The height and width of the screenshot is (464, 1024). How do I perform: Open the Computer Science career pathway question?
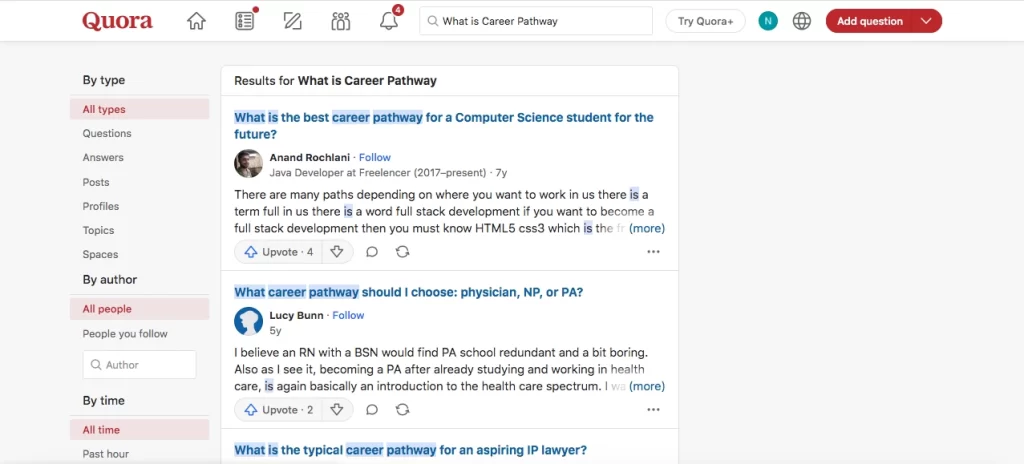(x=444, y=125)
